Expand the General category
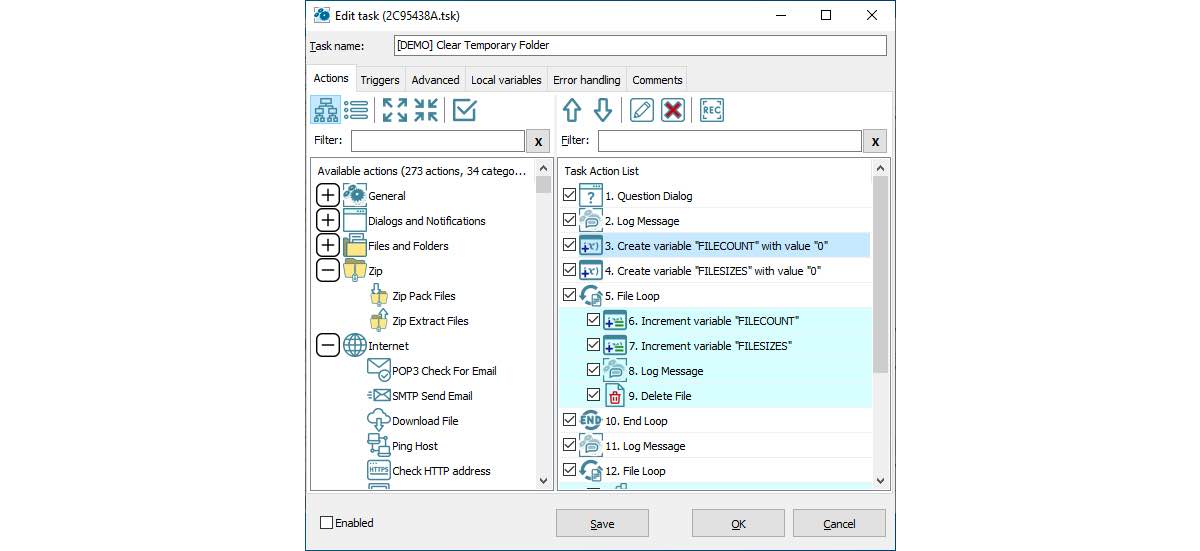Screen dimensions: 1200x551 328,196
